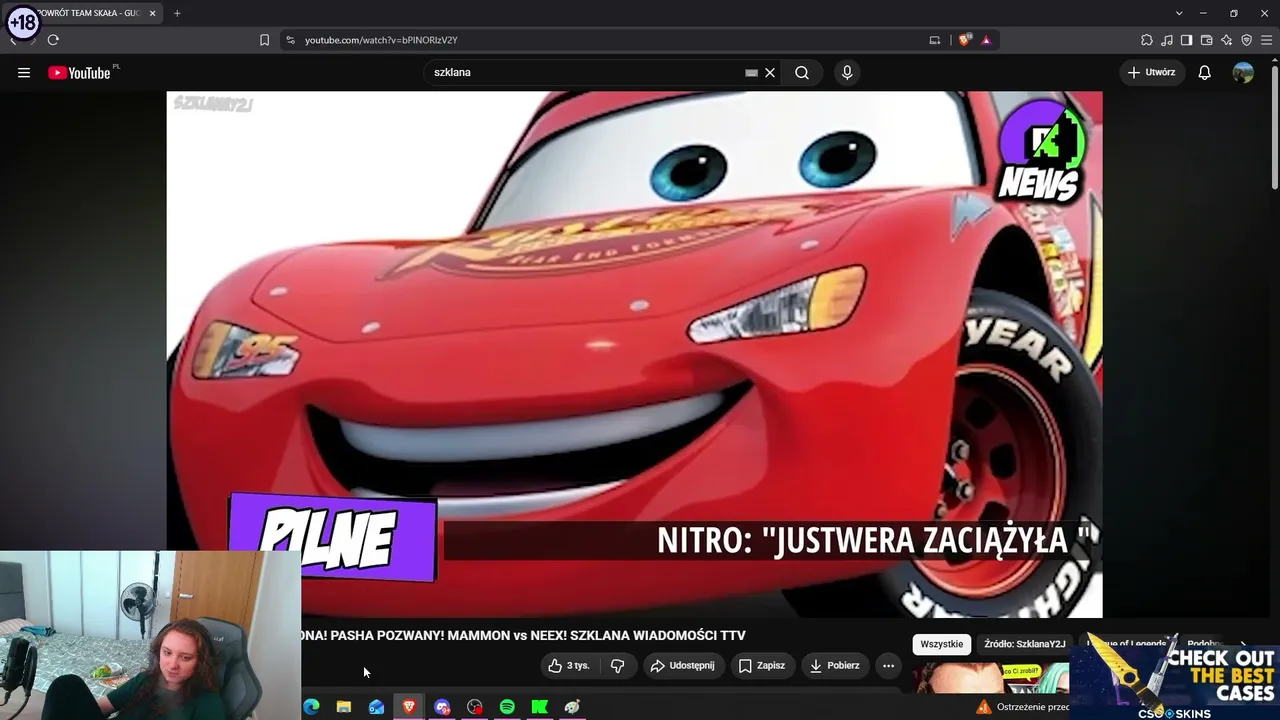
Task: Open the round clock-like app in taskbar
Action: (x=475, y=707)
